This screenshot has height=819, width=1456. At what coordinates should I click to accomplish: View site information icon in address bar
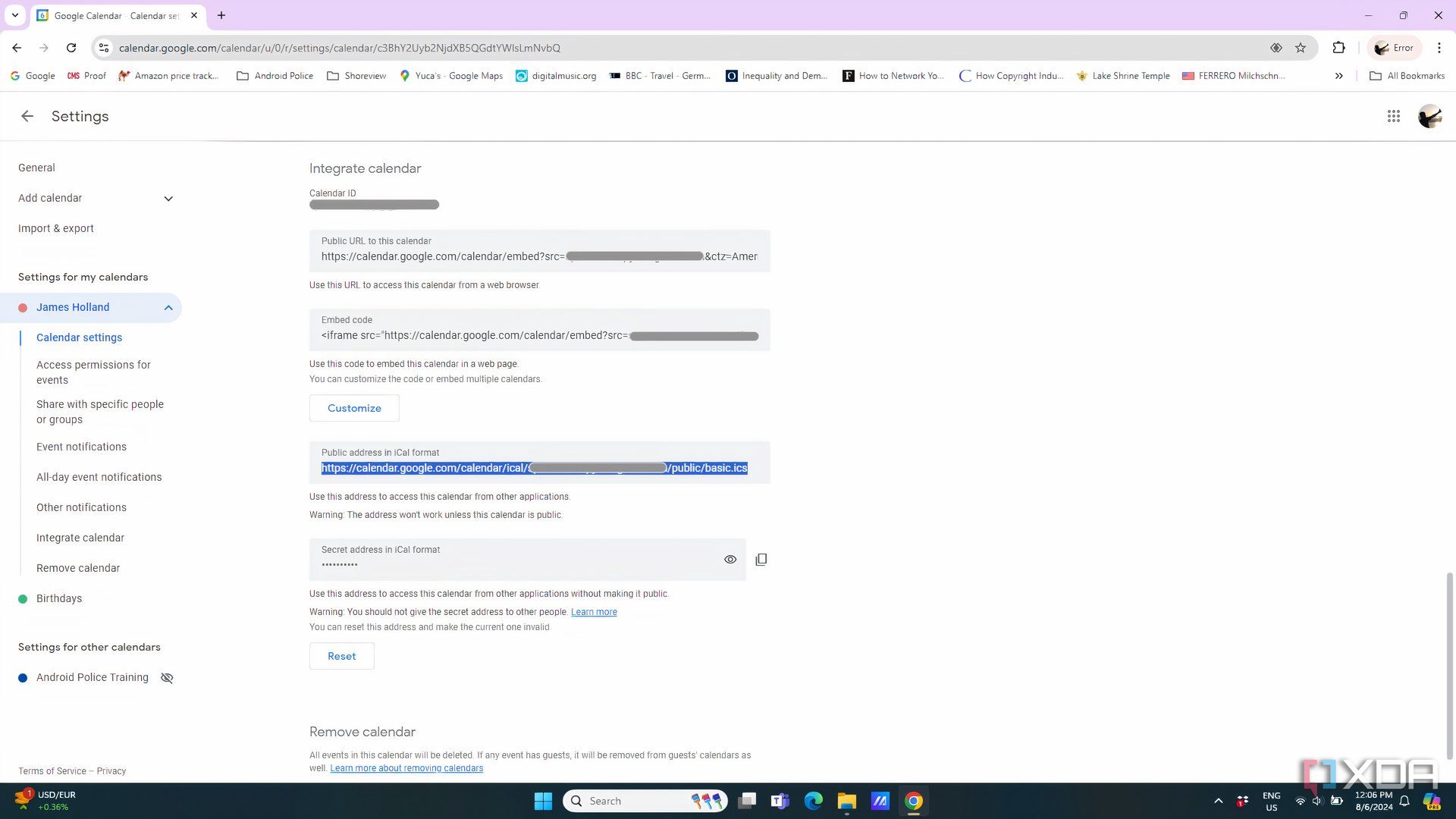105,48
